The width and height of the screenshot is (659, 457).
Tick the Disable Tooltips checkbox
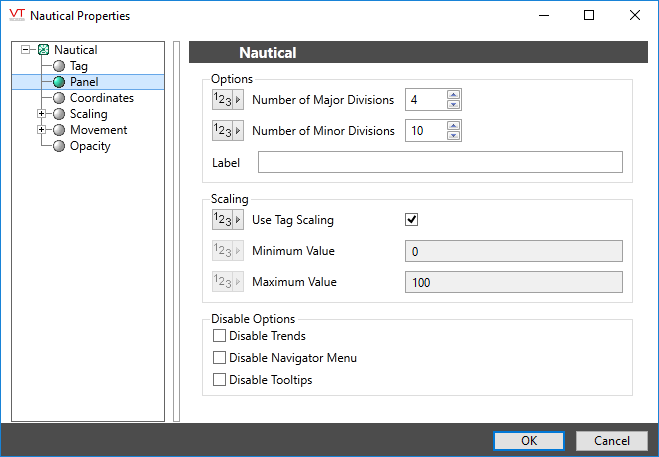(220, 380)
